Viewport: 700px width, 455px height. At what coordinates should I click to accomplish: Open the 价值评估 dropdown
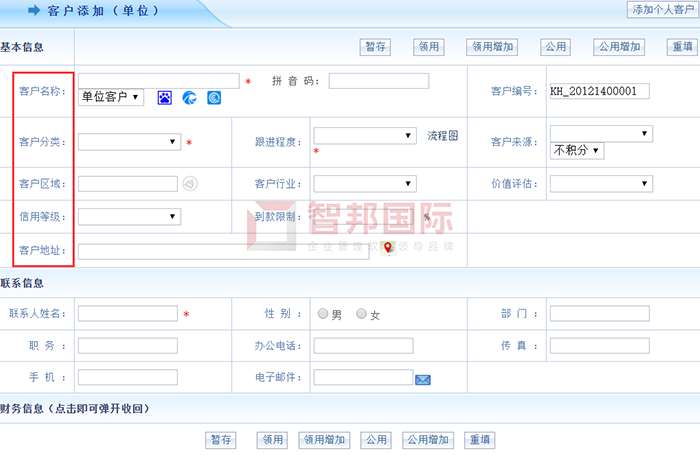click(601, 184)
